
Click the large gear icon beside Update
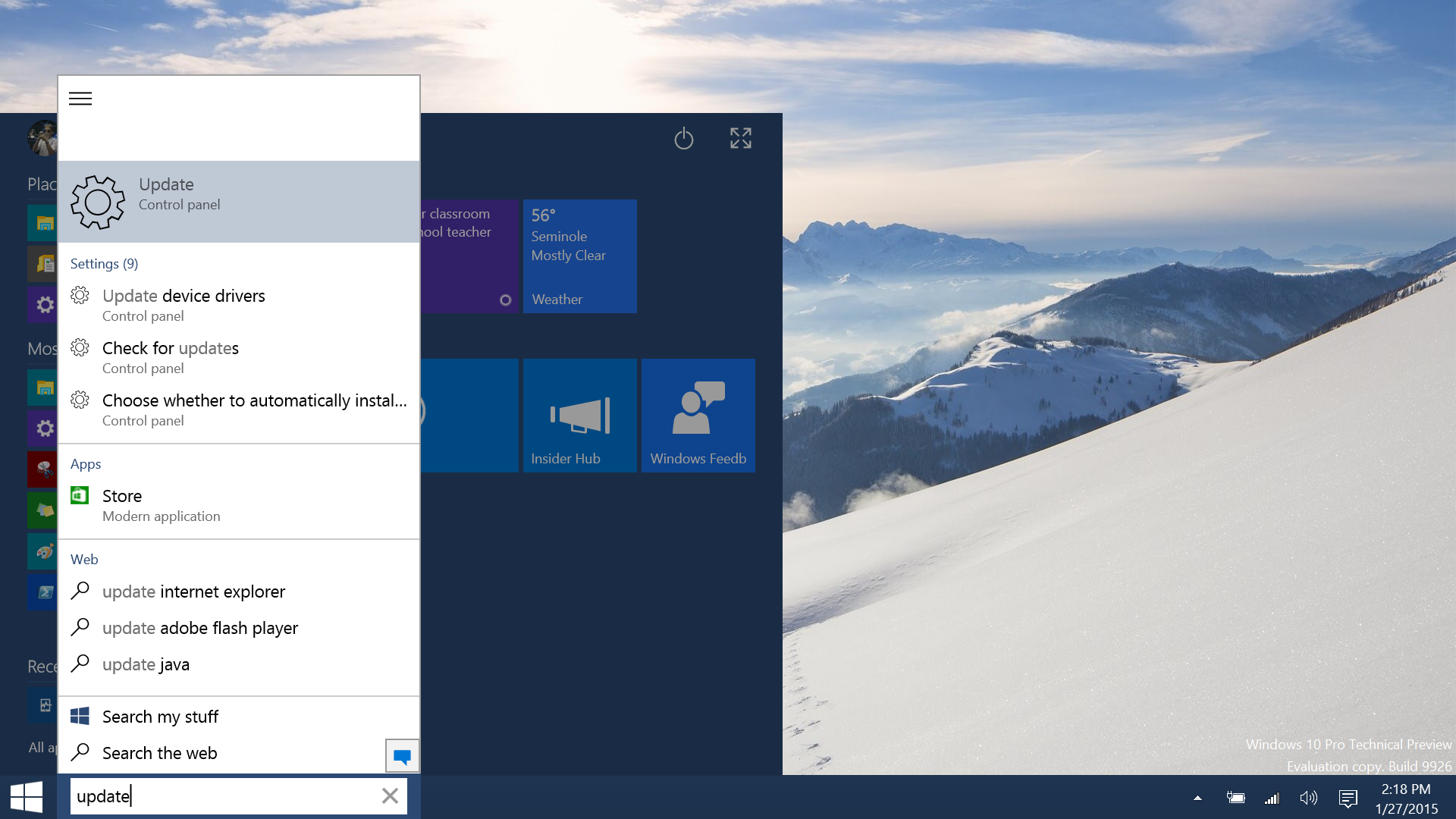pyautogui.click(x=98, y=202)
